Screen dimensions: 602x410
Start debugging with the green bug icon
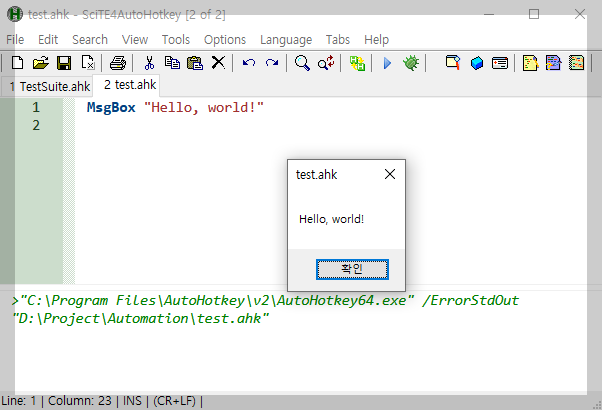pyautogui.click(x=411, y=63)
